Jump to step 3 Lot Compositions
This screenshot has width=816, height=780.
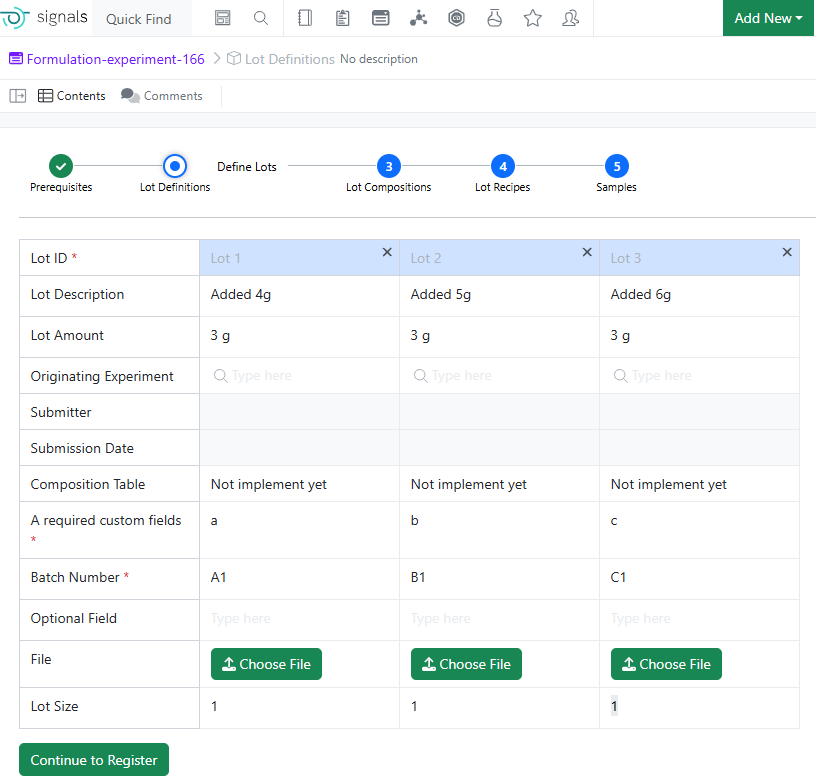click(389, 166)
